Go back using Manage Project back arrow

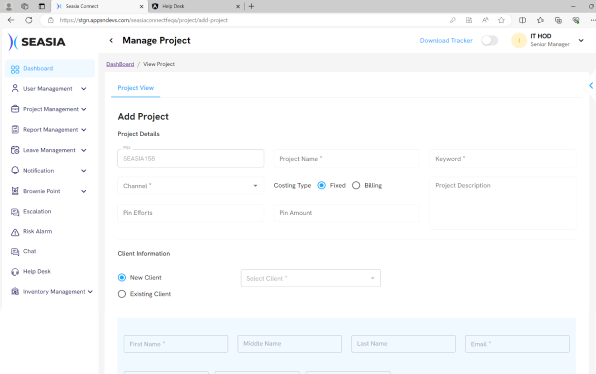tap(111, 40)
